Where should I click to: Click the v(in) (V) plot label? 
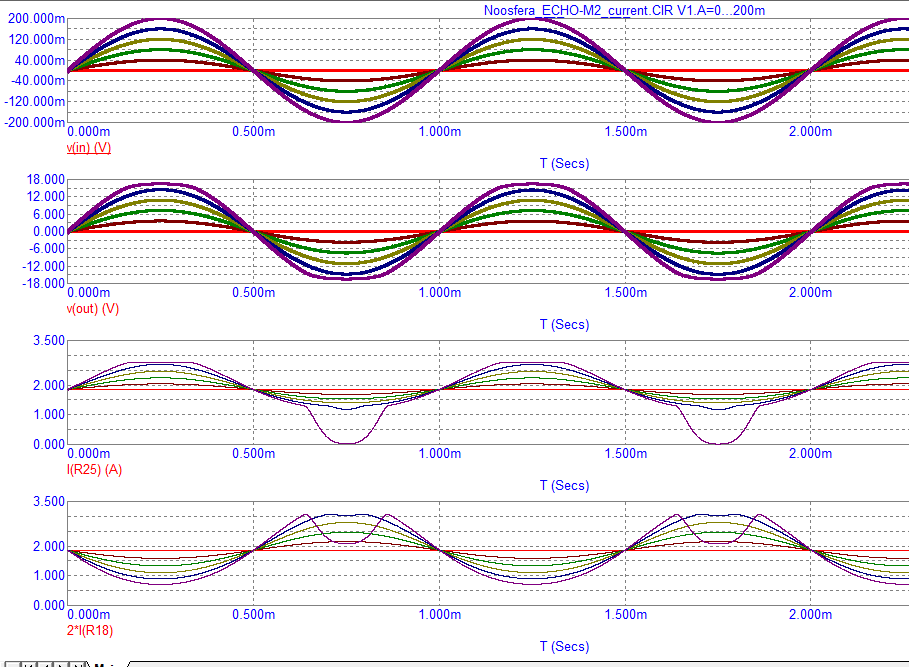point(89,148)
